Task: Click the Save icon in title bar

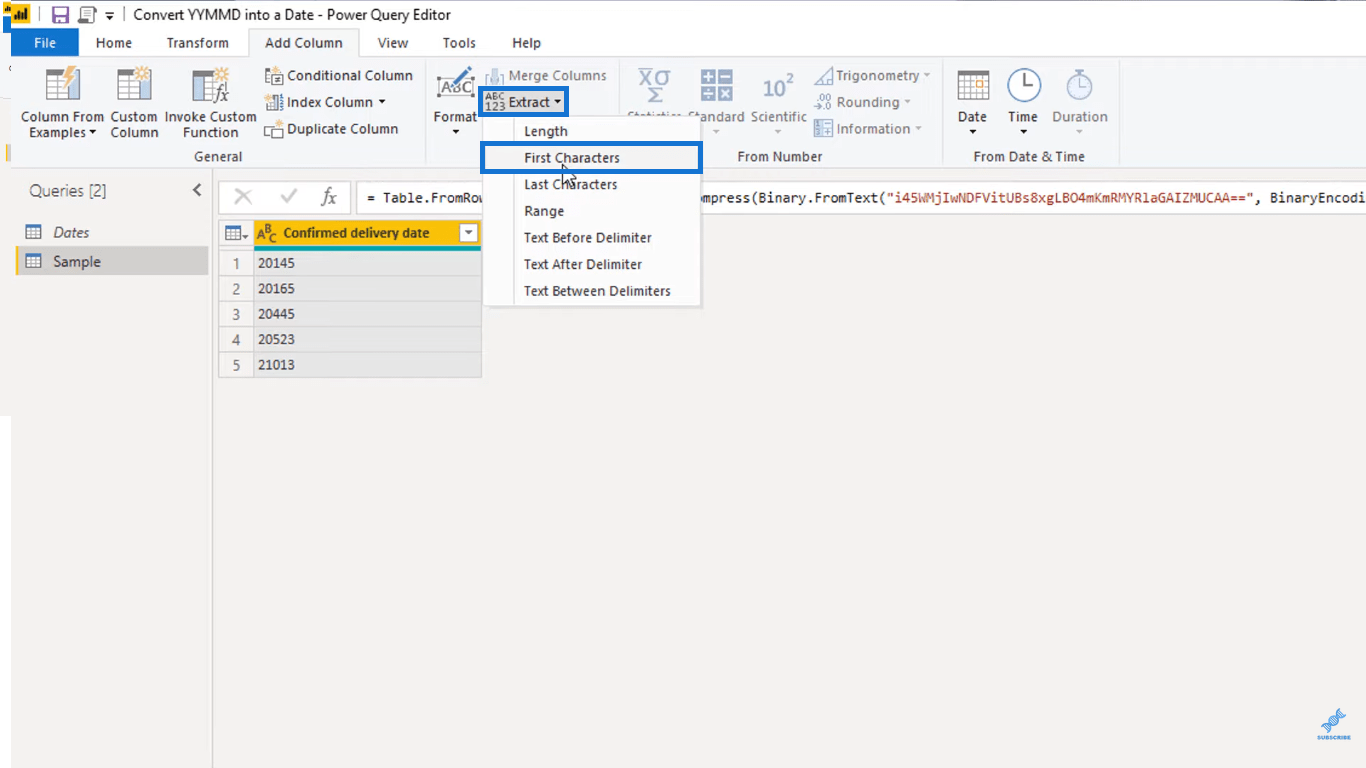Action: [x=60, y=15]
